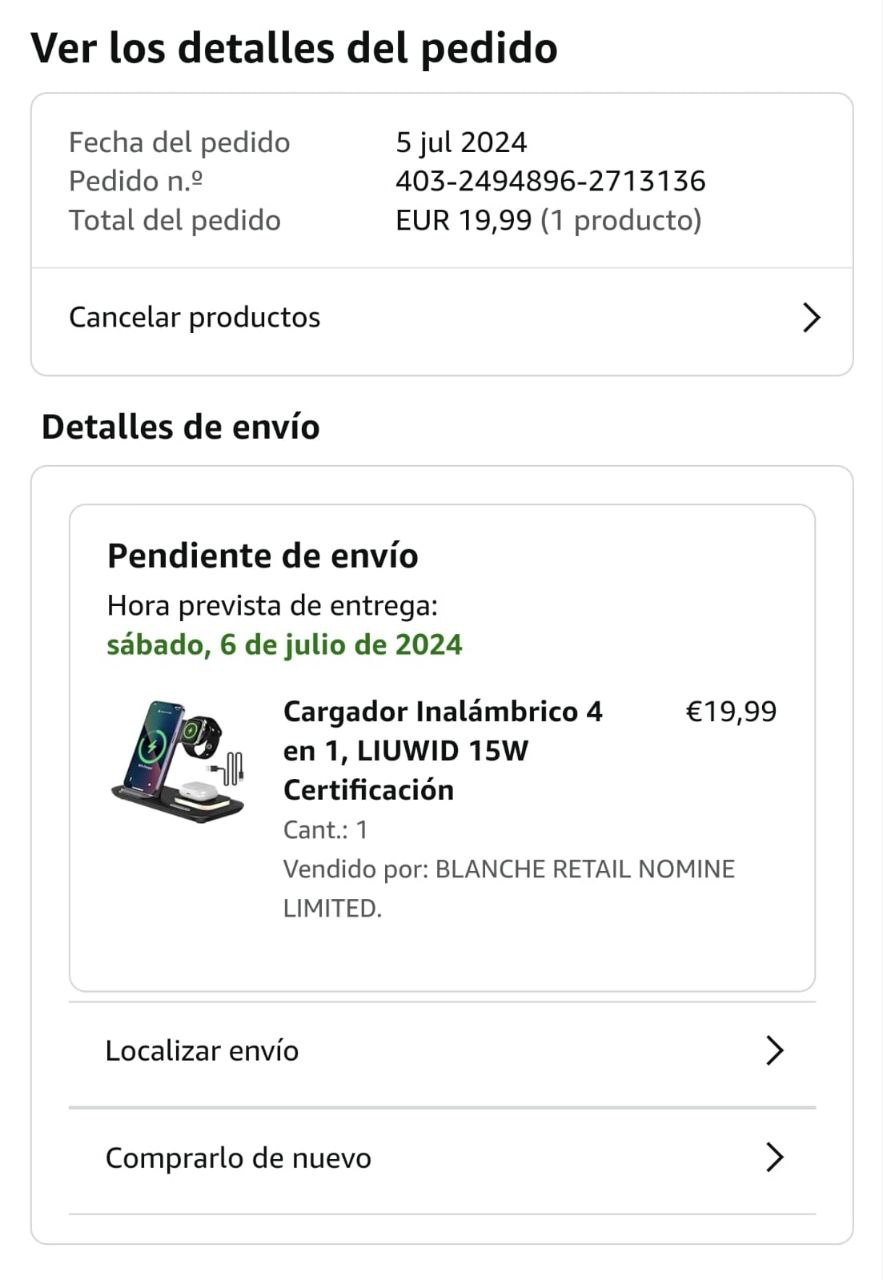The height and width of the screenshot is (1280, 883).
Task: Click the Cant.: 1 quantity text
Action: (x=326, y=830)
